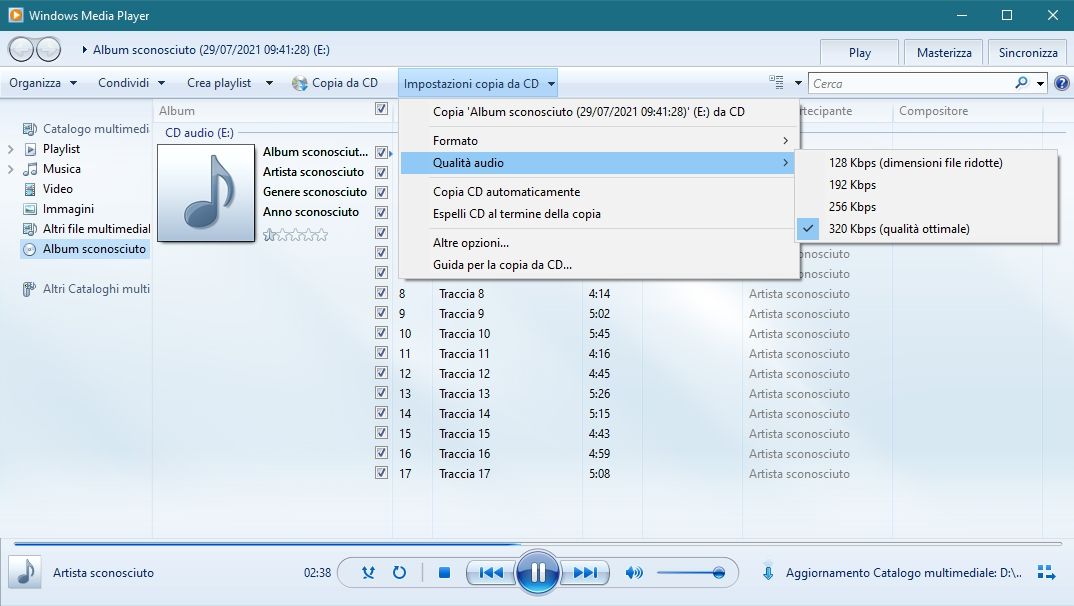Click the playback seek bar
This screenshot has height=606, width=1074.
[x=538, y=544]
